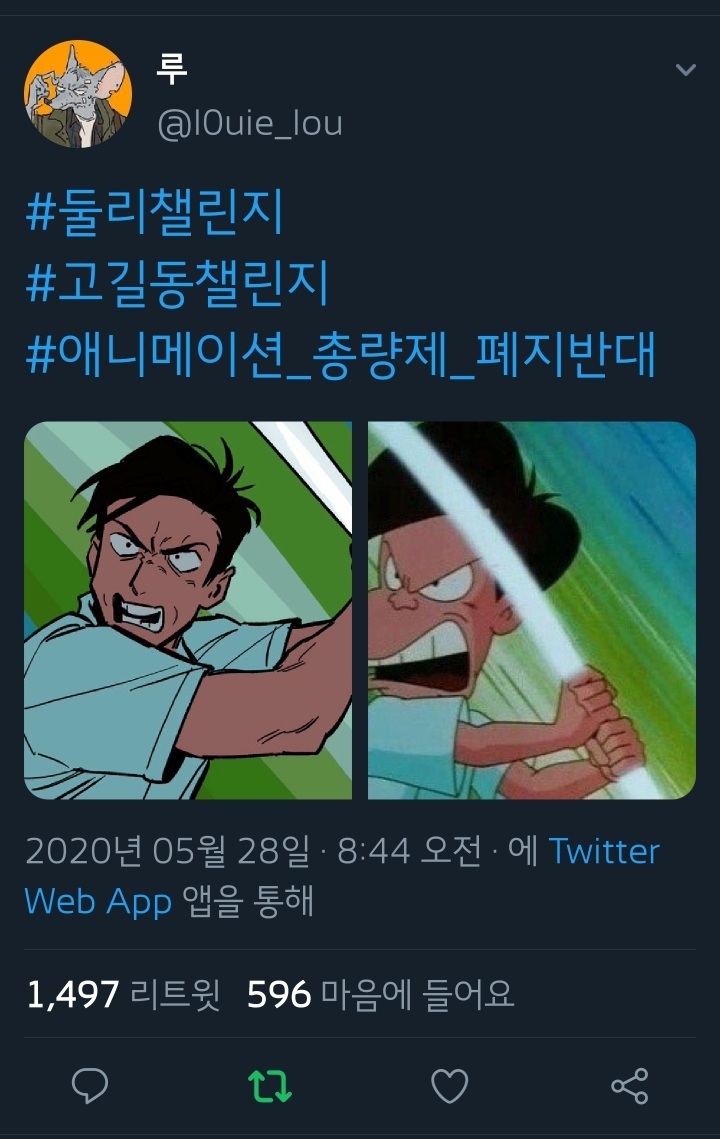Click the green retweet arrows icon

270,1087
